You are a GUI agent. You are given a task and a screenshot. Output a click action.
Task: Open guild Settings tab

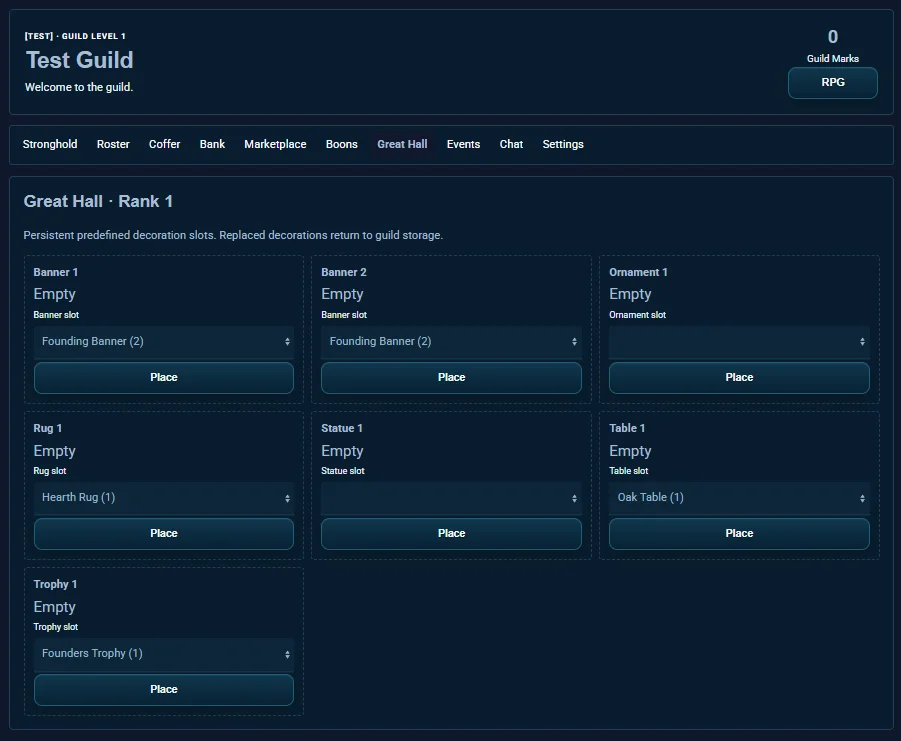[563, 144]
